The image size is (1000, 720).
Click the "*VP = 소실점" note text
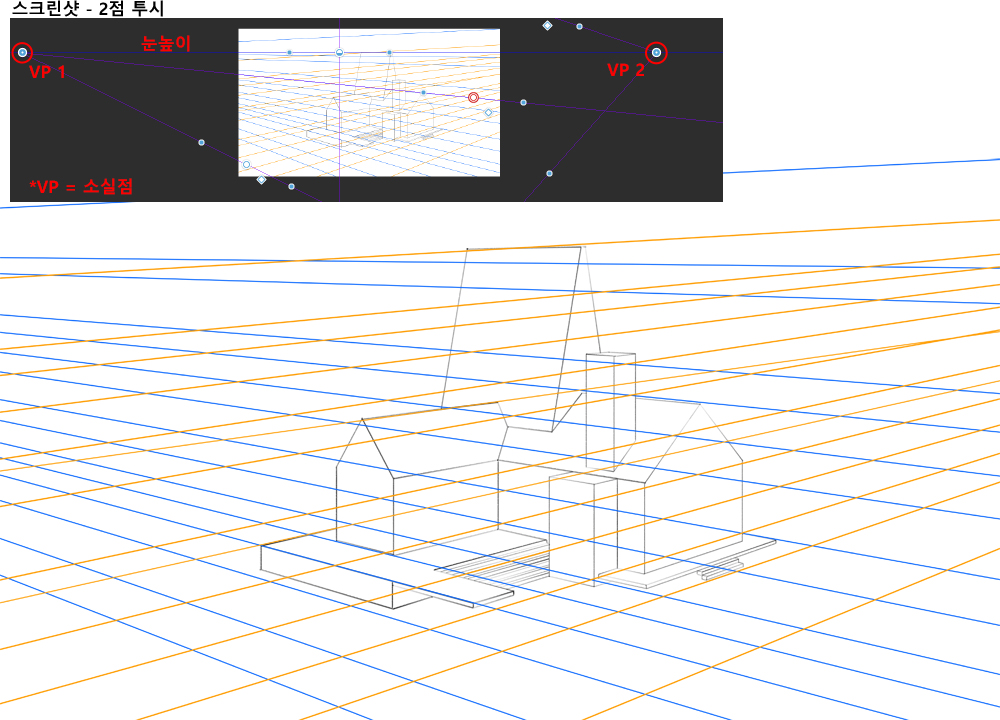[81, 186]
